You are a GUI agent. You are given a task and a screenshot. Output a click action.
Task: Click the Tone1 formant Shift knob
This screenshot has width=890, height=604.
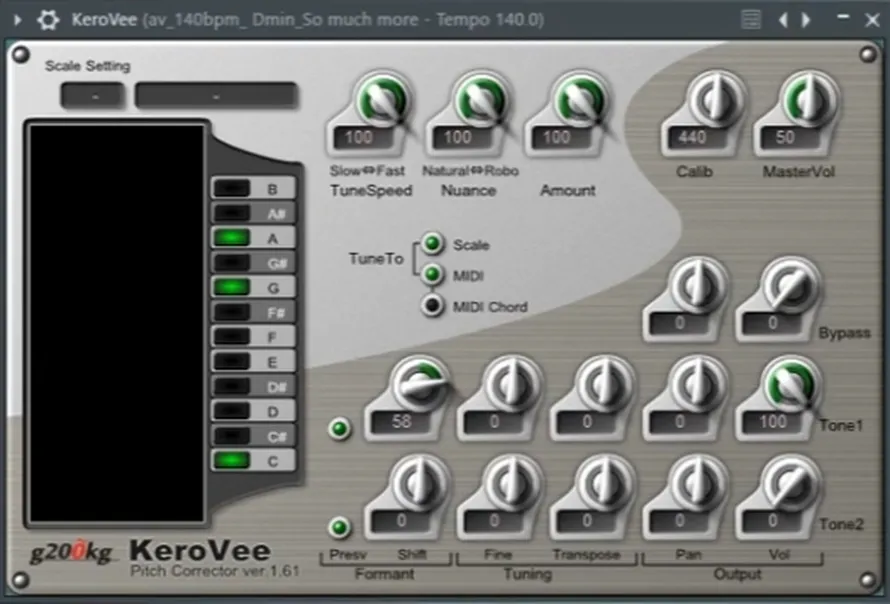419,385
